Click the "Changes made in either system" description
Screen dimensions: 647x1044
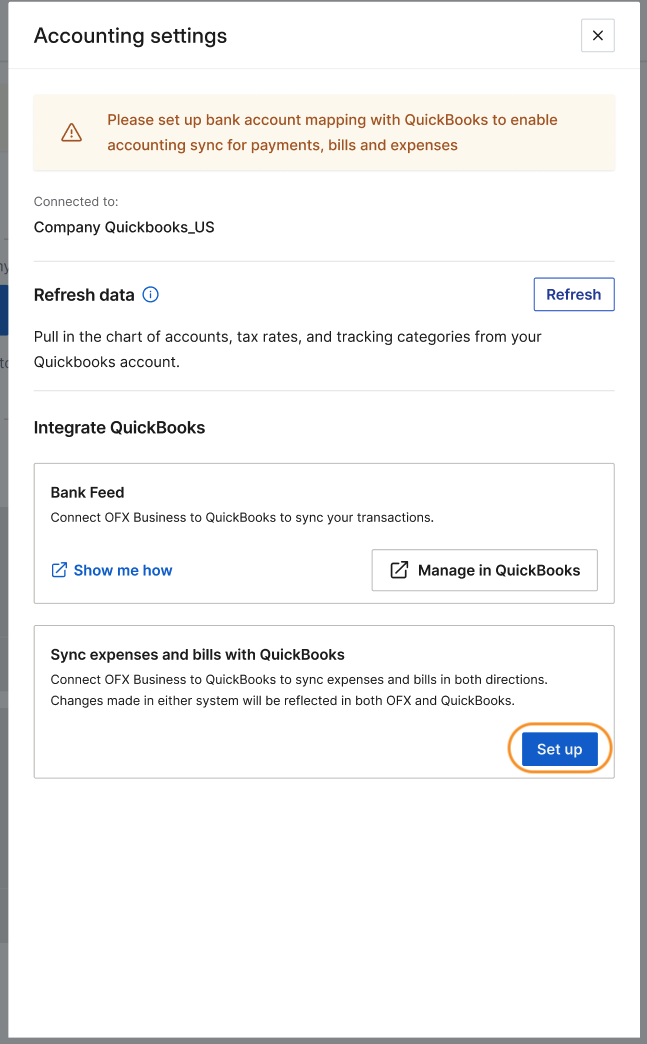pos(282,700)
